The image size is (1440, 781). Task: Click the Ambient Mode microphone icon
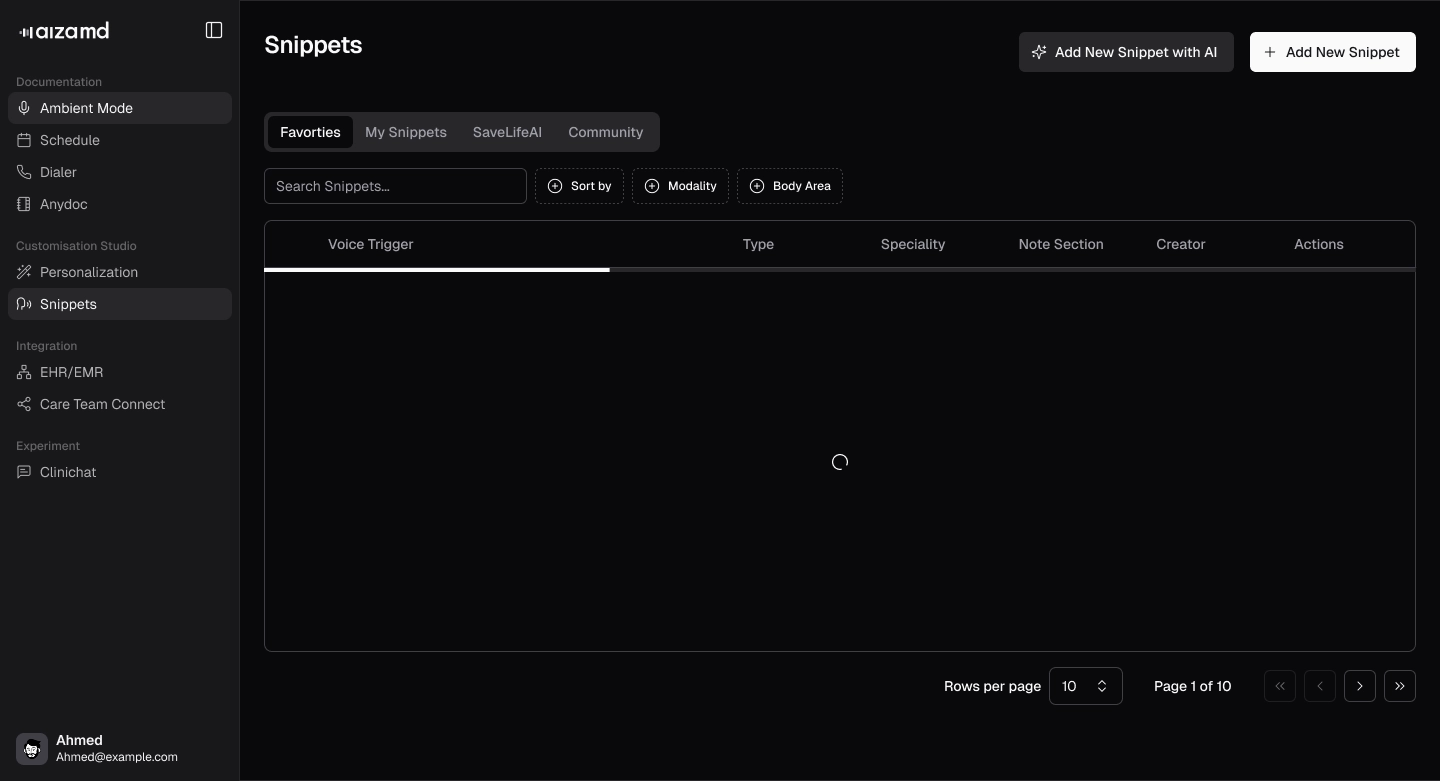click(24, 108)
